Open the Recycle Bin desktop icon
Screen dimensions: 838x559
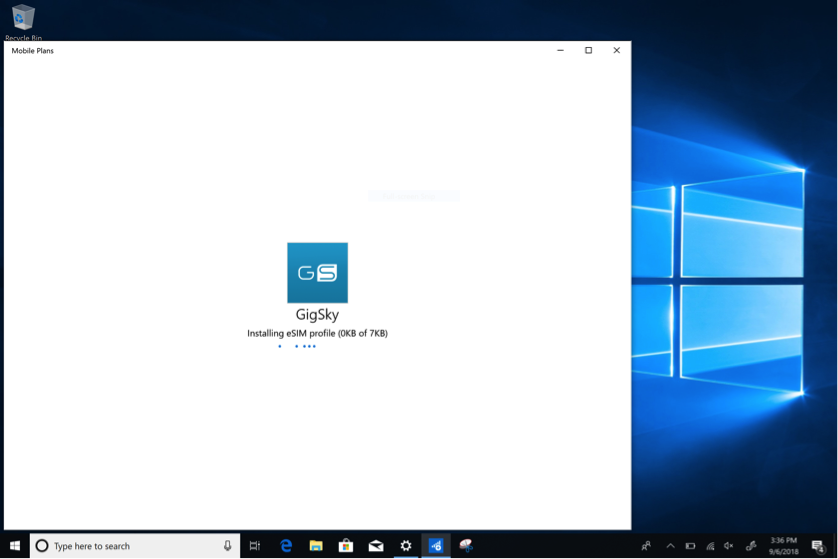[23, 22]
